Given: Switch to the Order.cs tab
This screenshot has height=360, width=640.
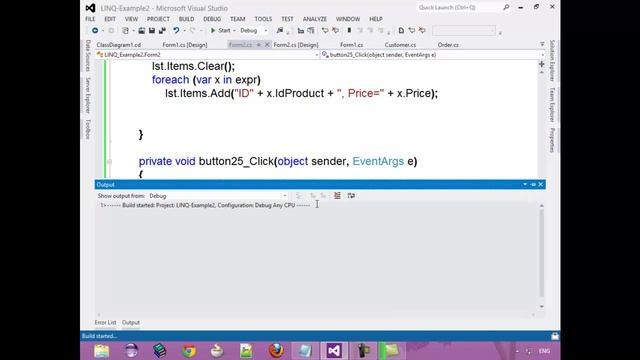Looking at the screenshot, I should coord(448,45).
